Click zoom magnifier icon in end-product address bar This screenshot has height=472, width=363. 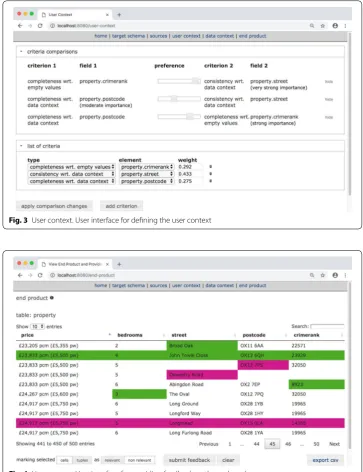(x=312, y=275)
